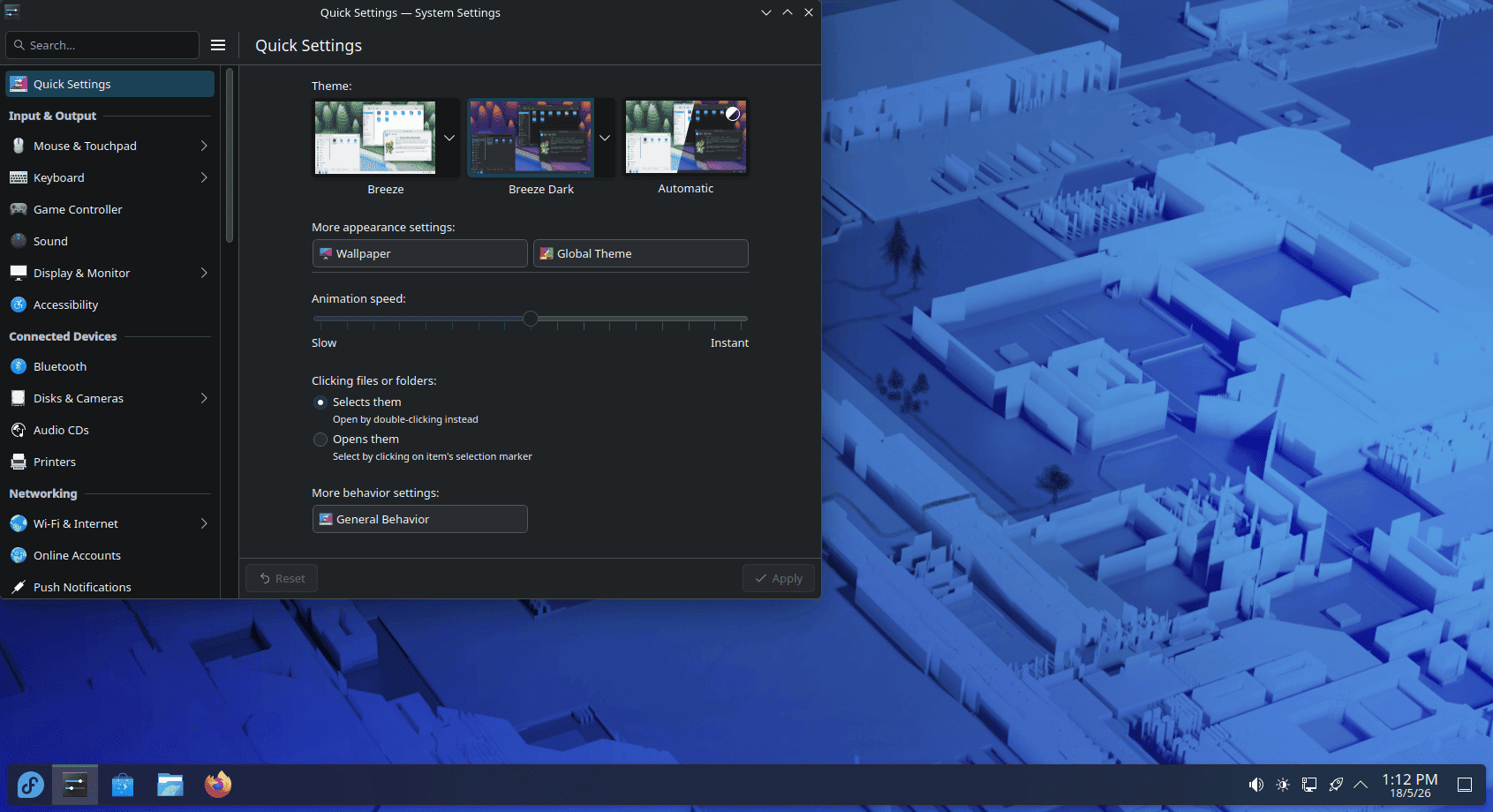
Task: Expand Disks & Cameras submenu arrow
Action: tap(204, 398)
